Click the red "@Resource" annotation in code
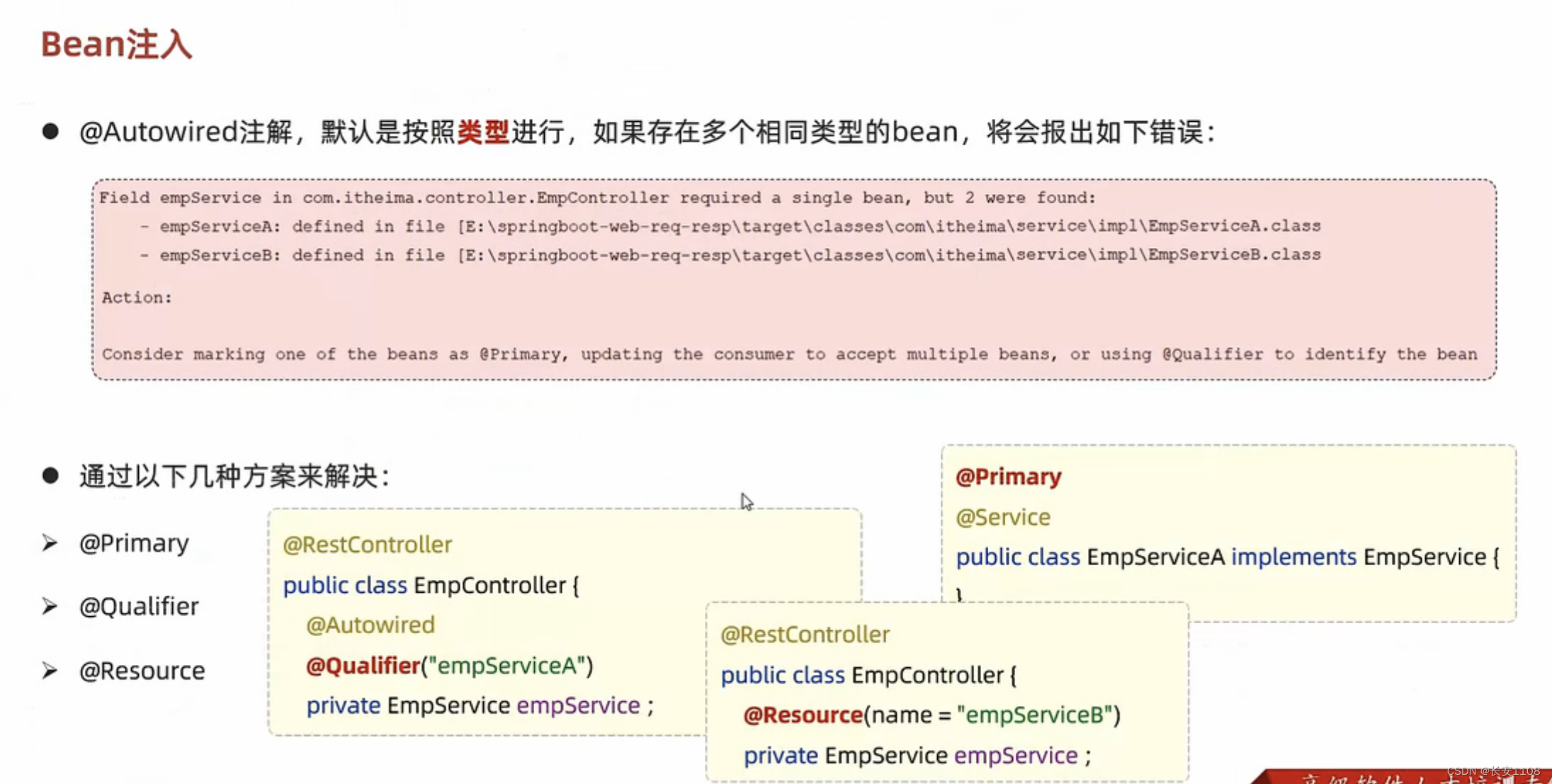This screenshot has height=784, width=1552. (803, 715)
